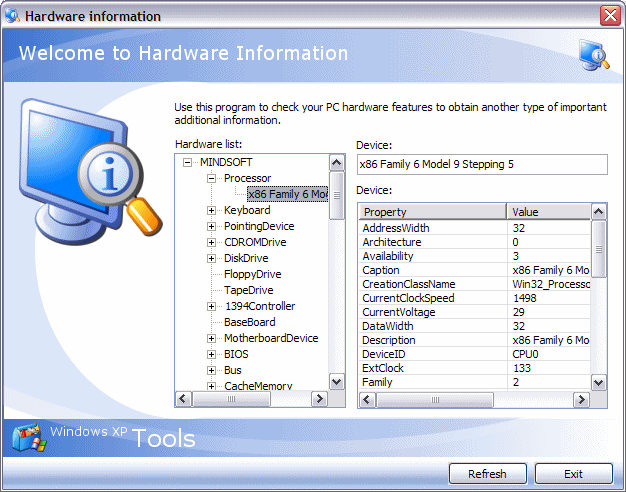Select the Keyboard label in tree

247,210
